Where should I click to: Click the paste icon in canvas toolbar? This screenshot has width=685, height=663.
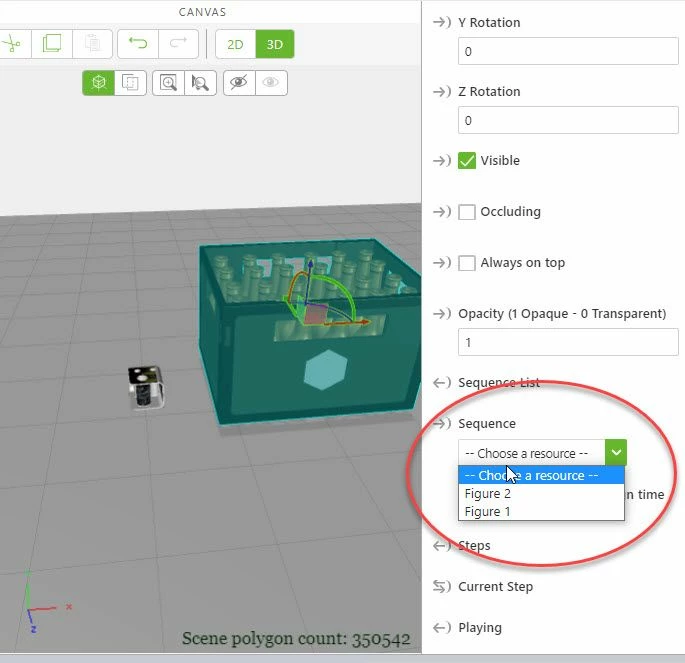[x=92, y=44]
